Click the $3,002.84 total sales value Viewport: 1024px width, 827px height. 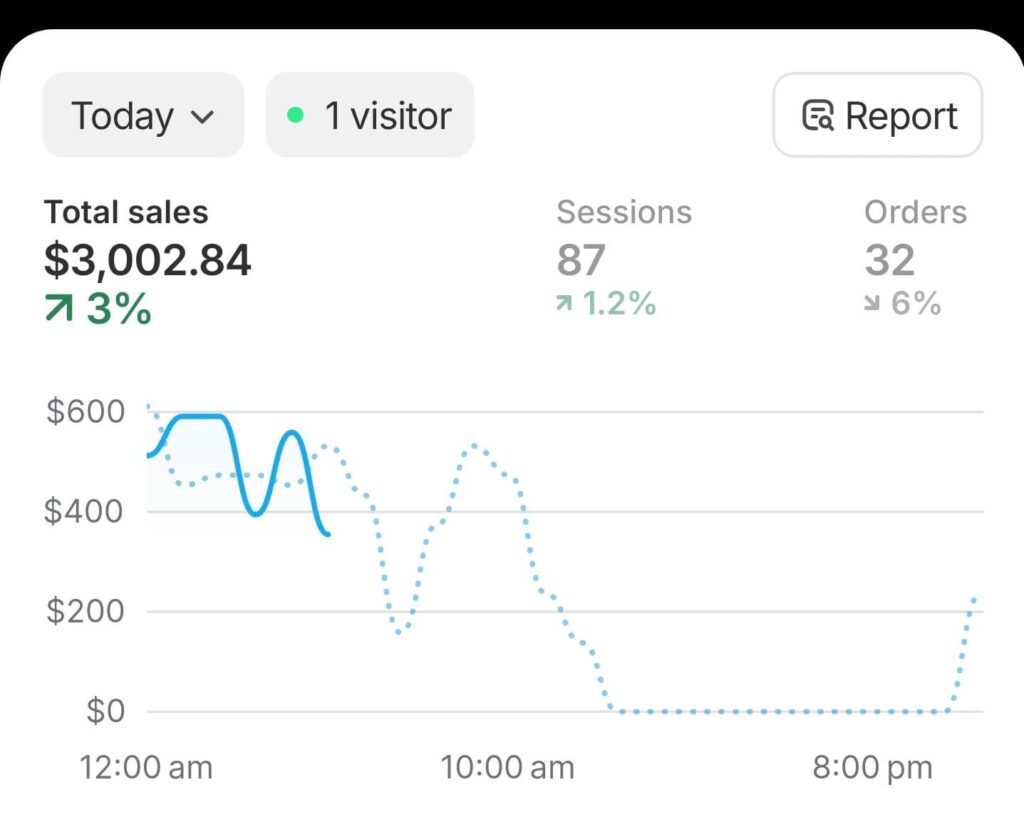[x=148, y=260]
